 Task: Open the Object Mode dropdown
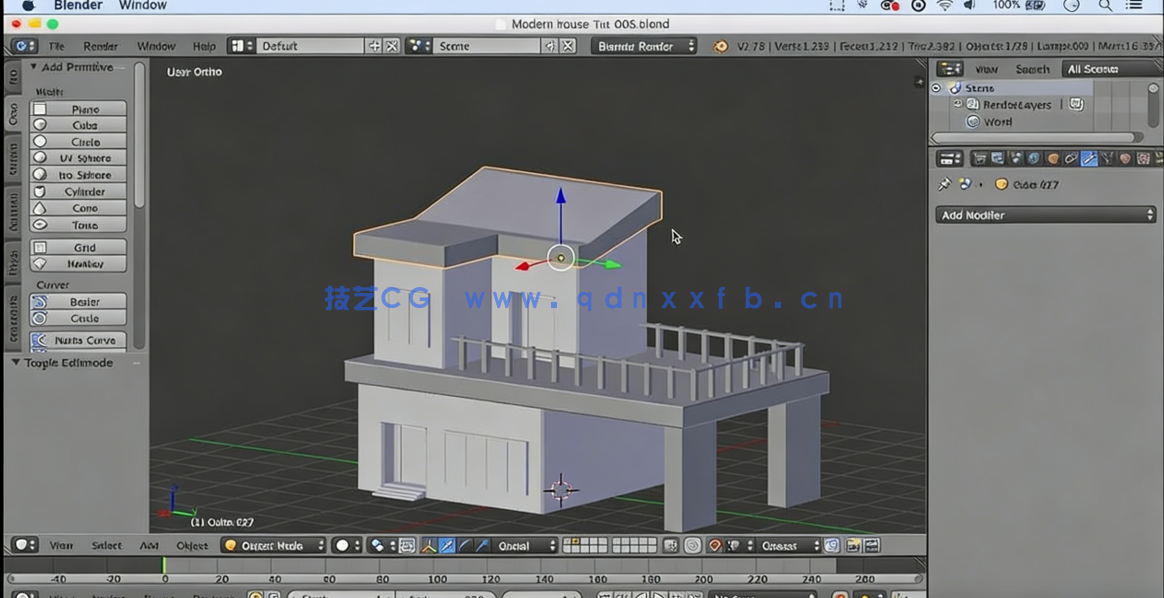(x=273, y=545)
